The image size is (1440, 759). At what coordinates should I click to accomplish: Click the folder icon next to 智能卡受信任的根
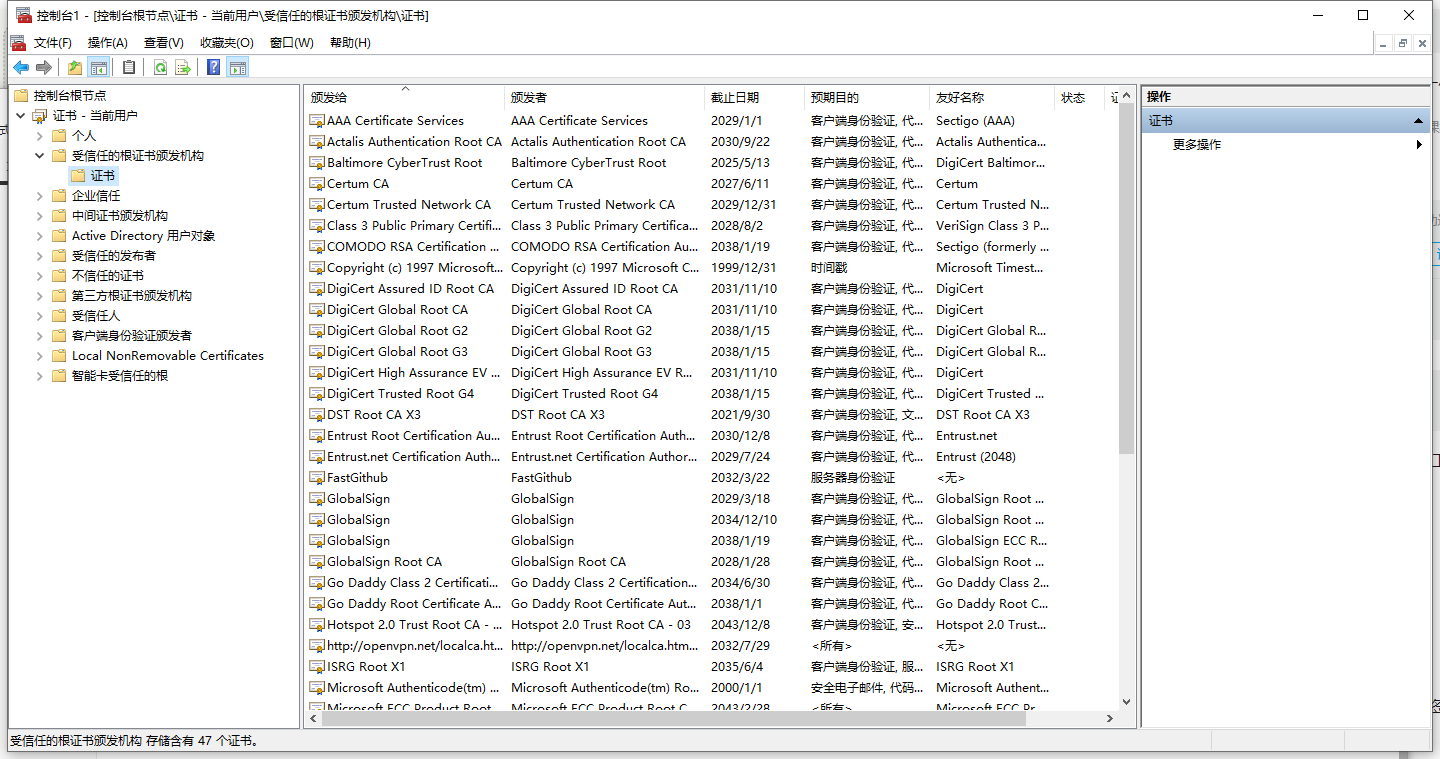tap(59, 375)
